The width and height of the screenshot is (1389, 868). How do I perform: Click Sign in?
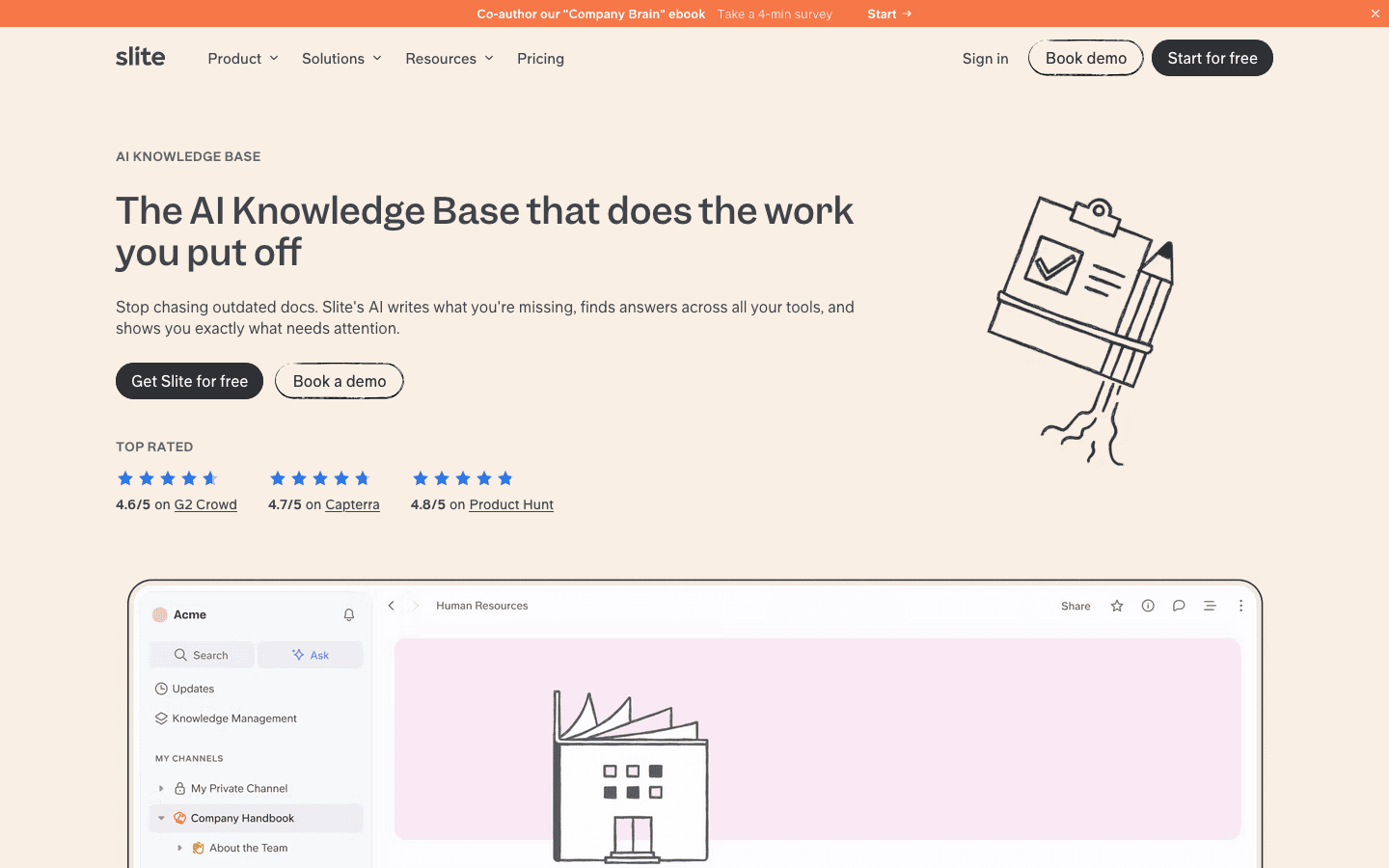click(x=985, y=58)
